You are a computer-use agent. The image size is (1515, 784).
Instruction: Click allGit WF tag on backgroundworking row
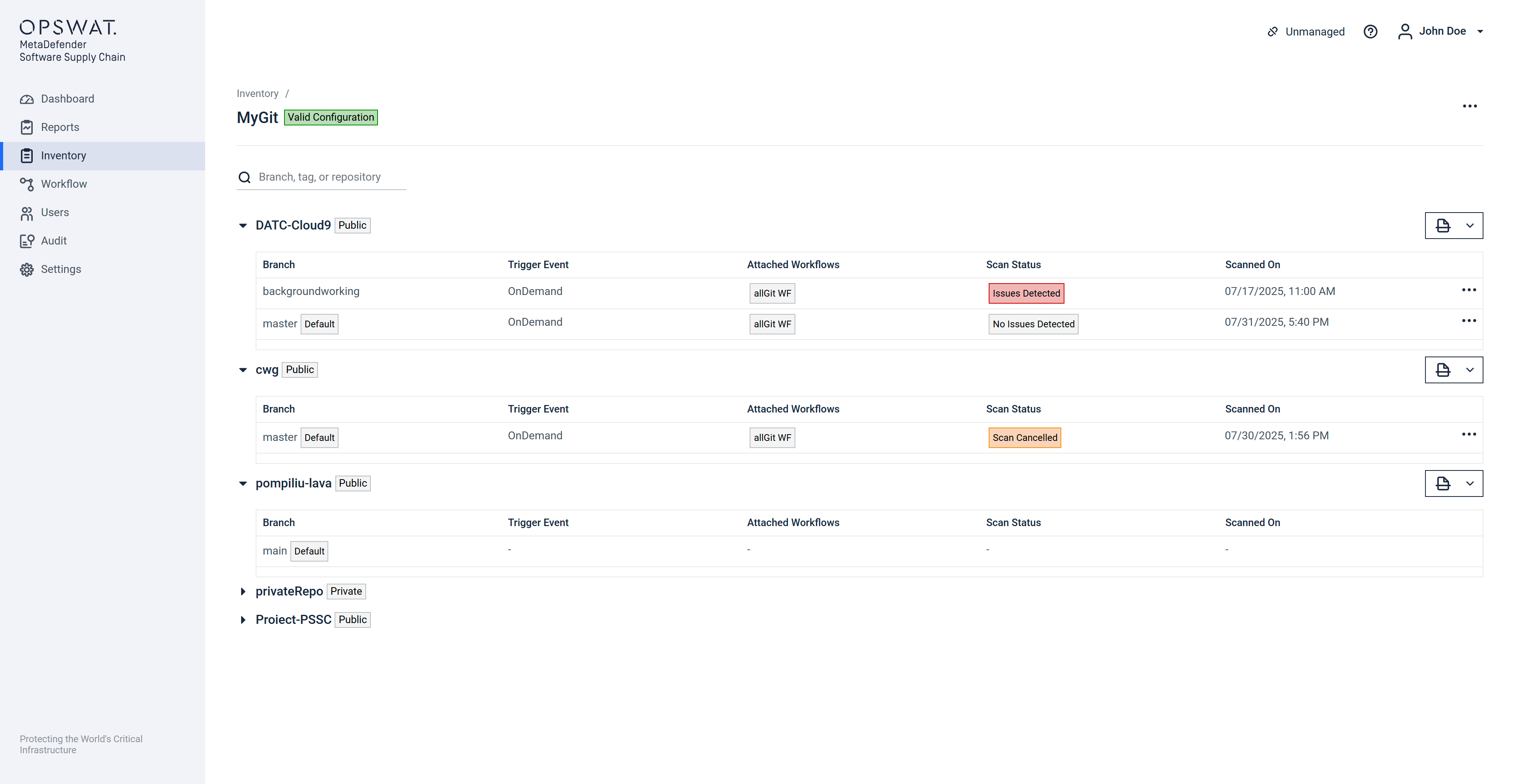point(772,293)
